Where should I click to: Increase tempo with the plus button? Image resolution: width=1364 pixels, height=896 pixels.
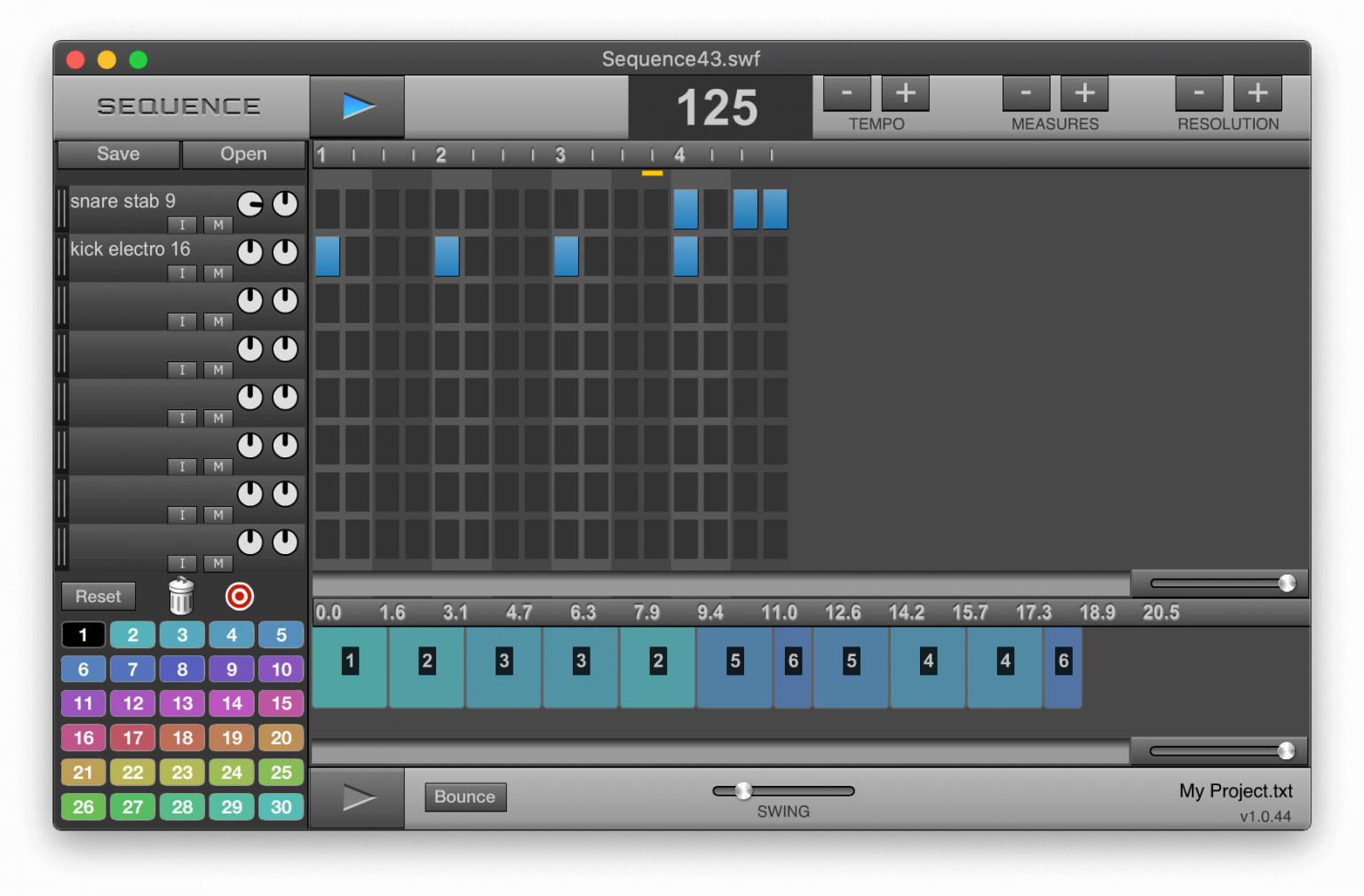[905, 93]
